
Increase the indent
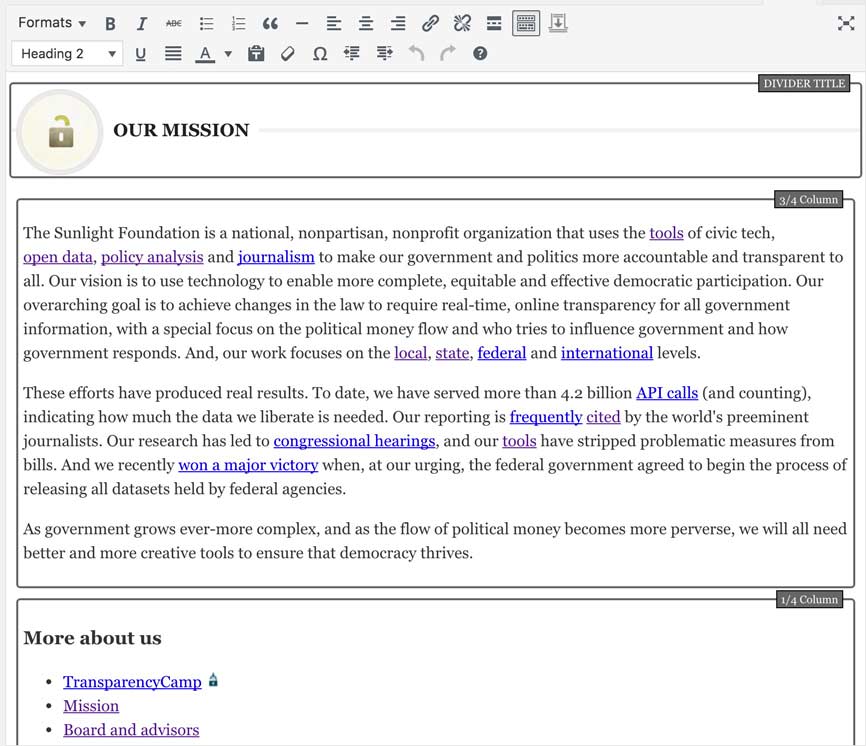click(384, 54)
